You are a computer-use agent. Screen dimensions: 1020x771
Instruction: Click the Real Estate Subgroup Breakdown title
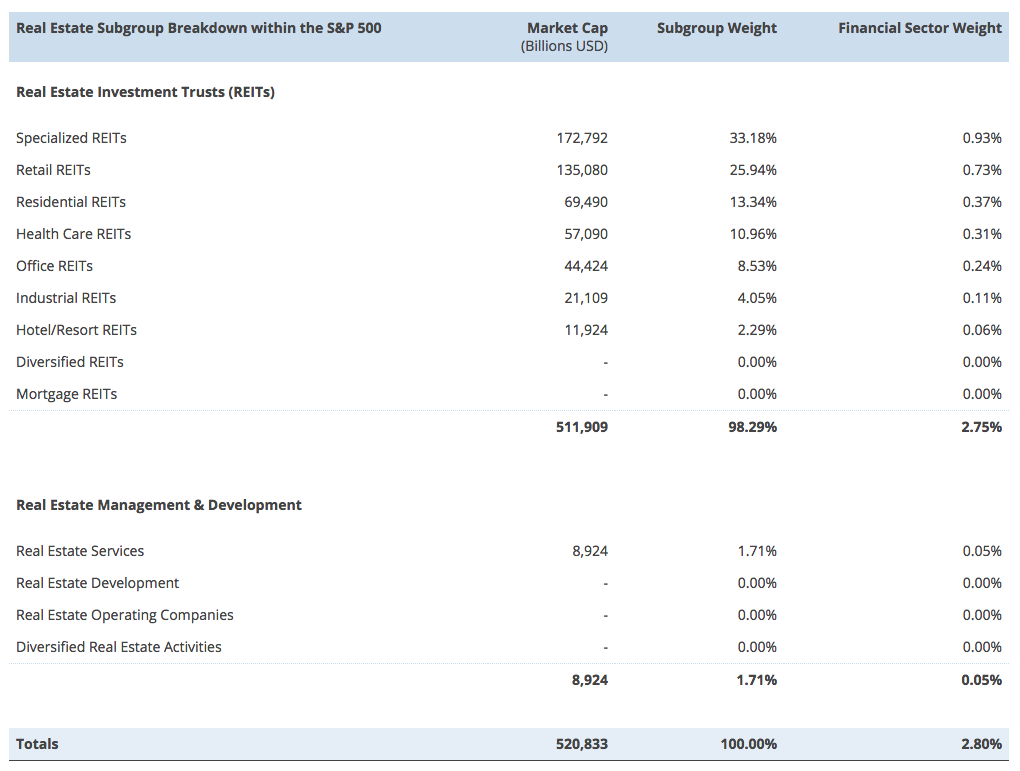(x=198, y=28)
